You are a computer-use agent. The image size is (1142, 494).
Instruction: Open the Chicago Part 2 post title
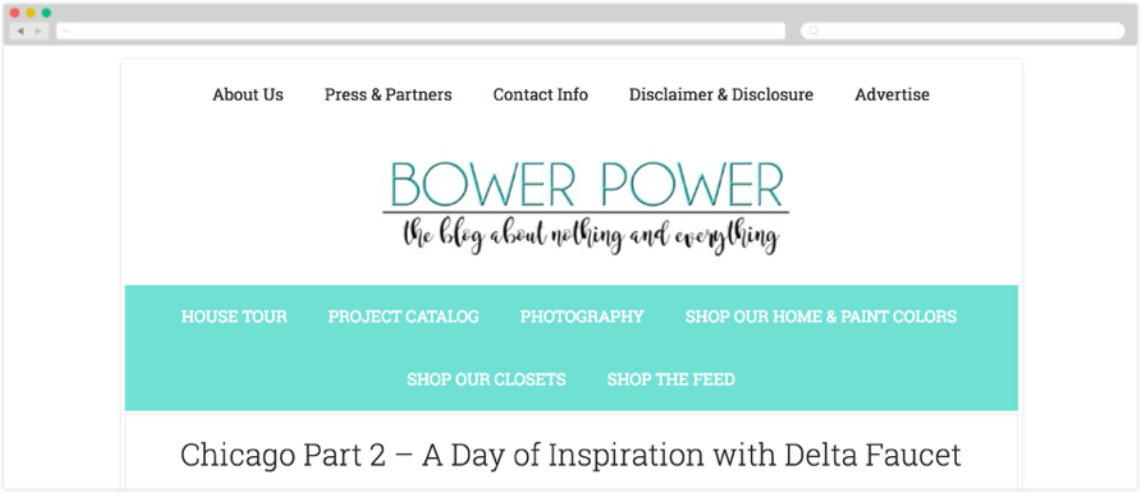click(571, 455)
